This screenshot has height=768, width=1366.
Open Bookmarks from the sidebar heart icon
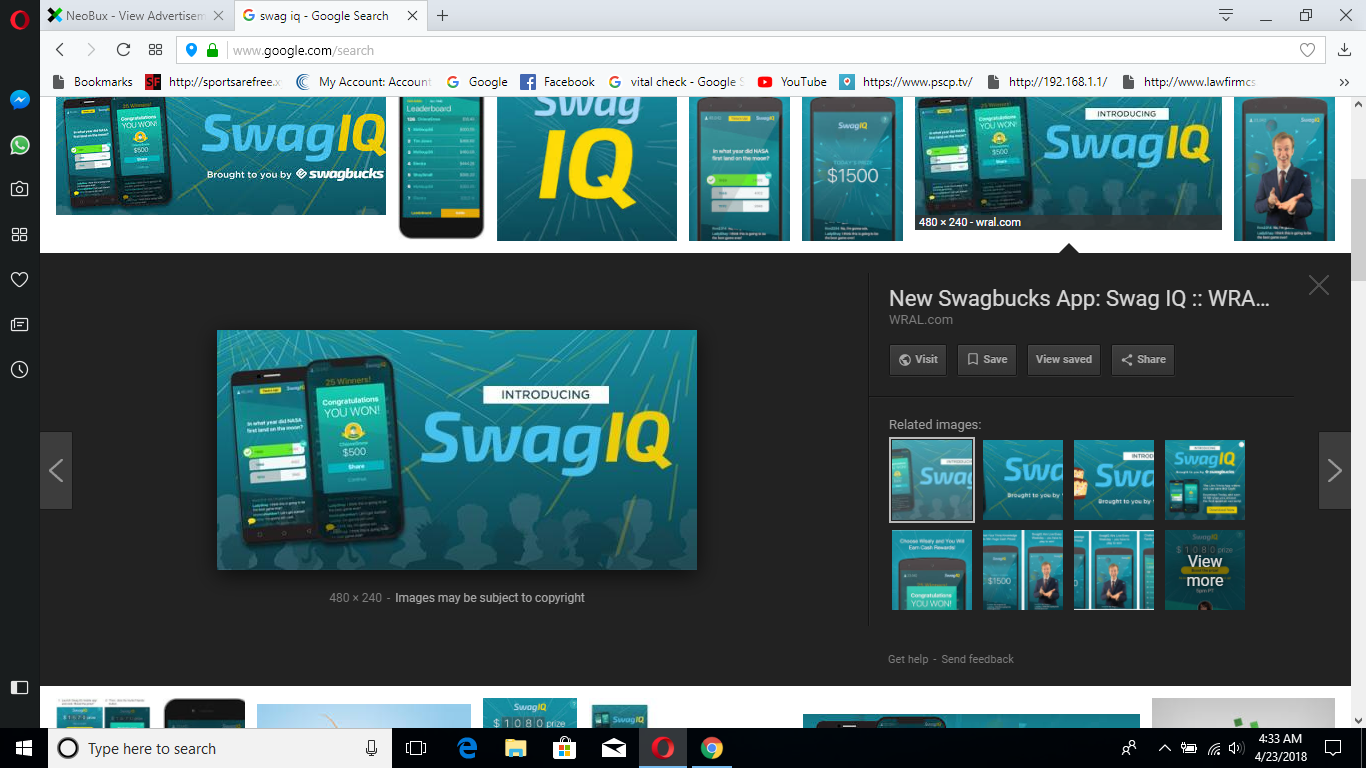[19, 280]
